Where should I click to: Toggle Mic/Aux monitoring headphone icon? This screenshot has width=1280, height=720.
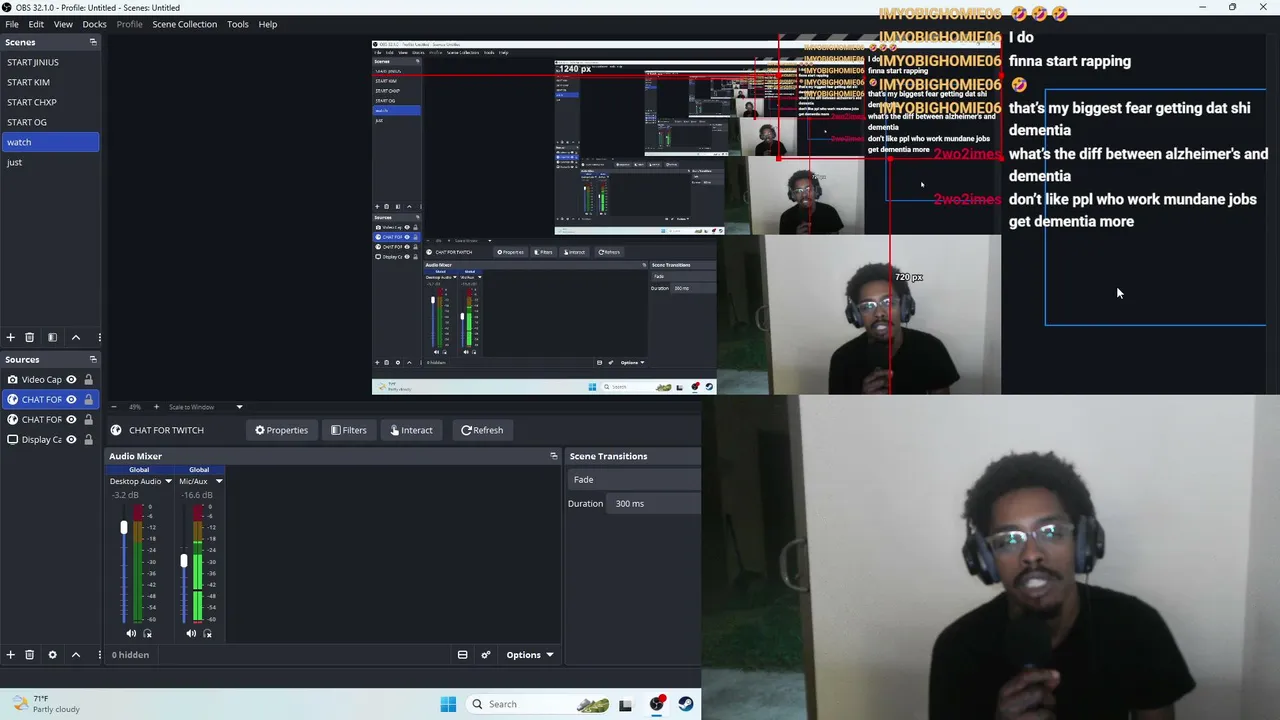click(208, 633)
